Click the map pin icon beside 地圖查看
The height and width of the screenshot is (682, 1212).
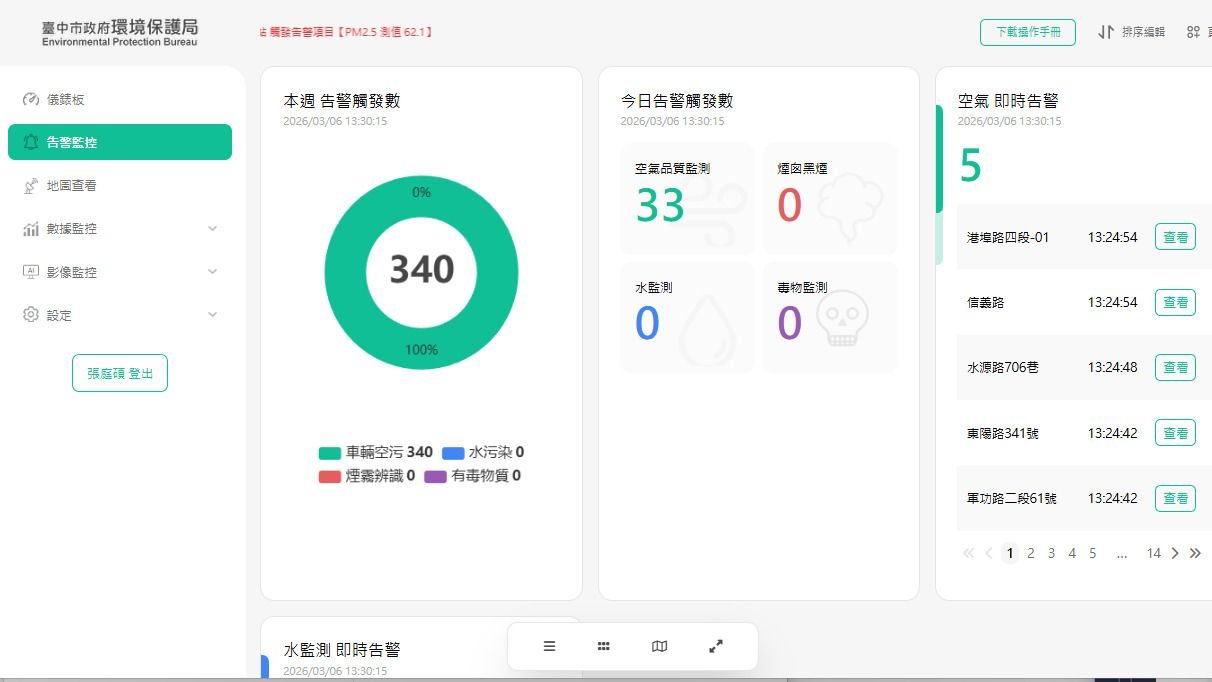click(31, 186)
